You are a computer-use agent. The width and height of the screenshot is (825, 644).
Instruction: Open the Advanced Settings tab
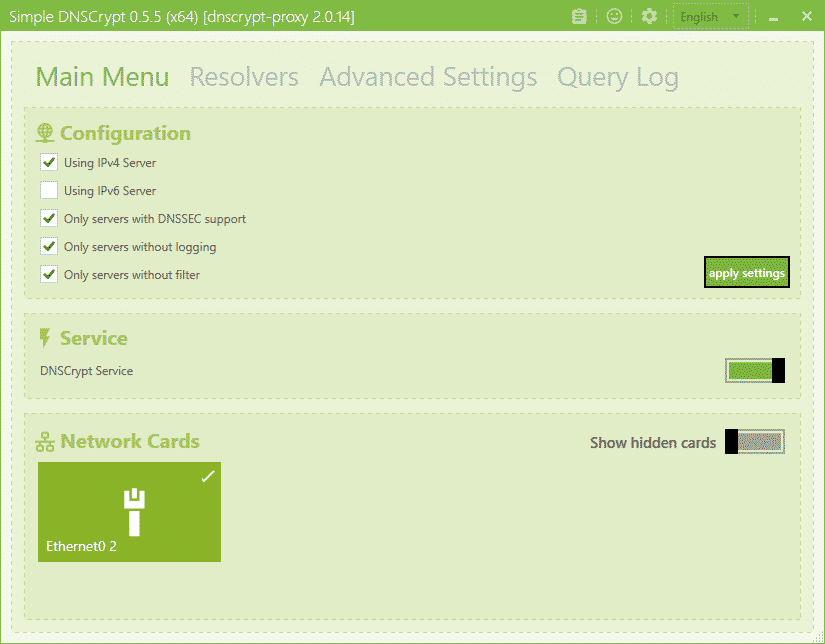pyautogui.click(x=428, y=77)
